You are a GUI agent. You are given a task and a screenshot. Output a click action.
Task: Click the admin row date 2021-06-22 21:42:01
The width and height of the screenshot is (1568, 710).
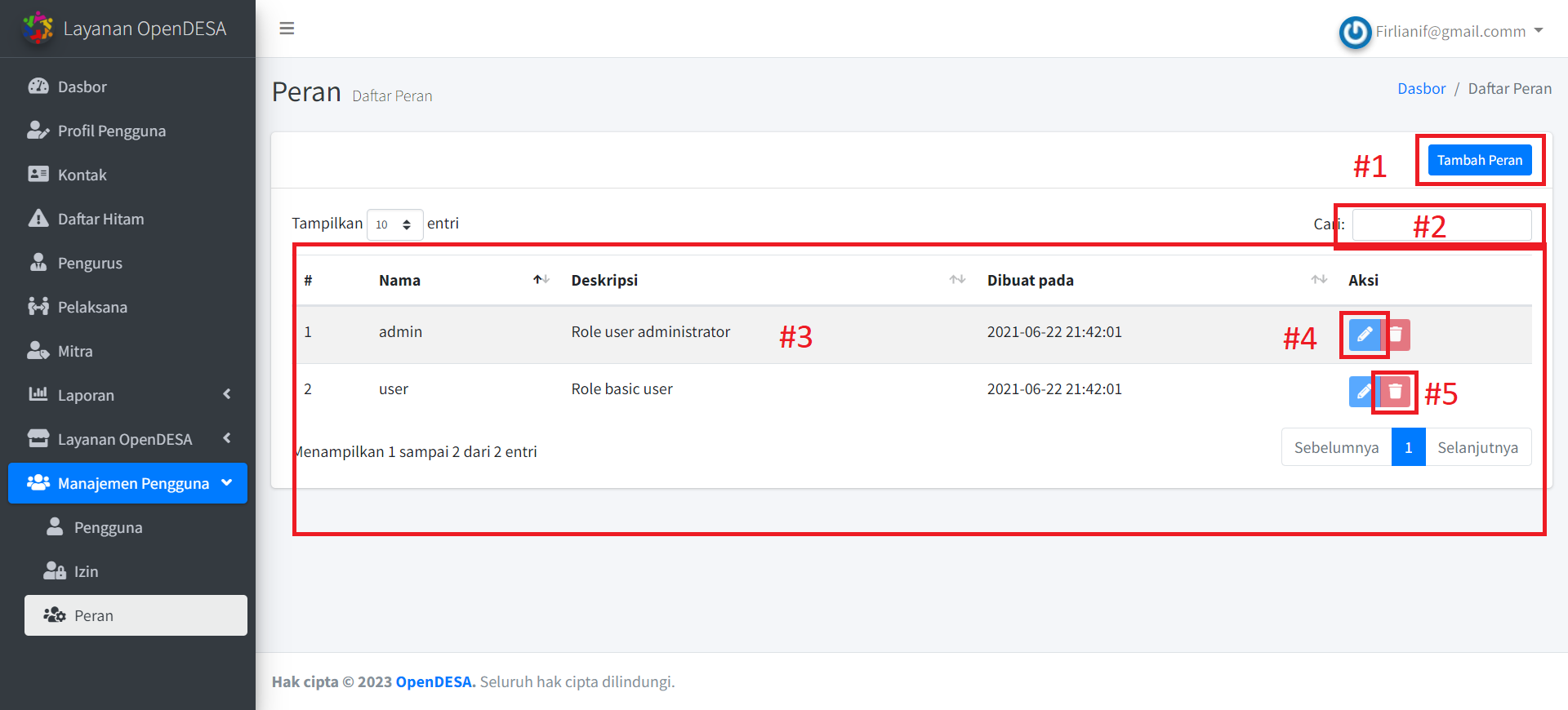1054,331
